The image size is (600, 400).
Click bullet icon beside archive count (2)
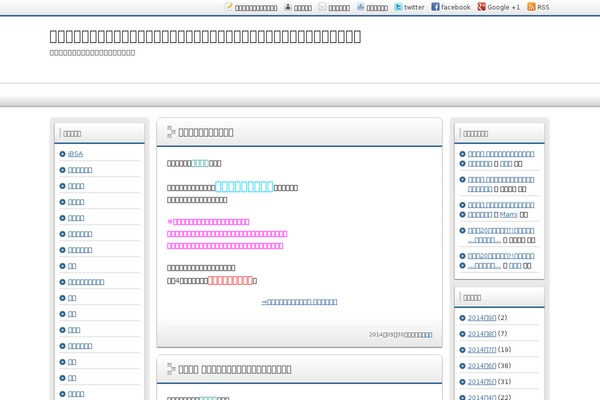tap(462, 318)
